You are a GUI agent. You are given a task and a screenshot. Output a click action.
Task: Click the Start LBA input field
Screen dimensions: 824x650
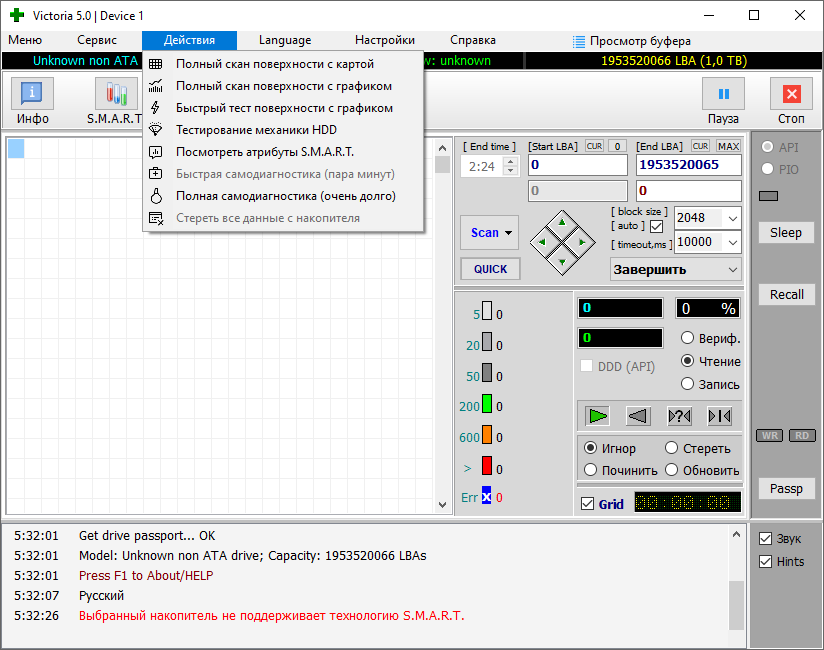578,165
